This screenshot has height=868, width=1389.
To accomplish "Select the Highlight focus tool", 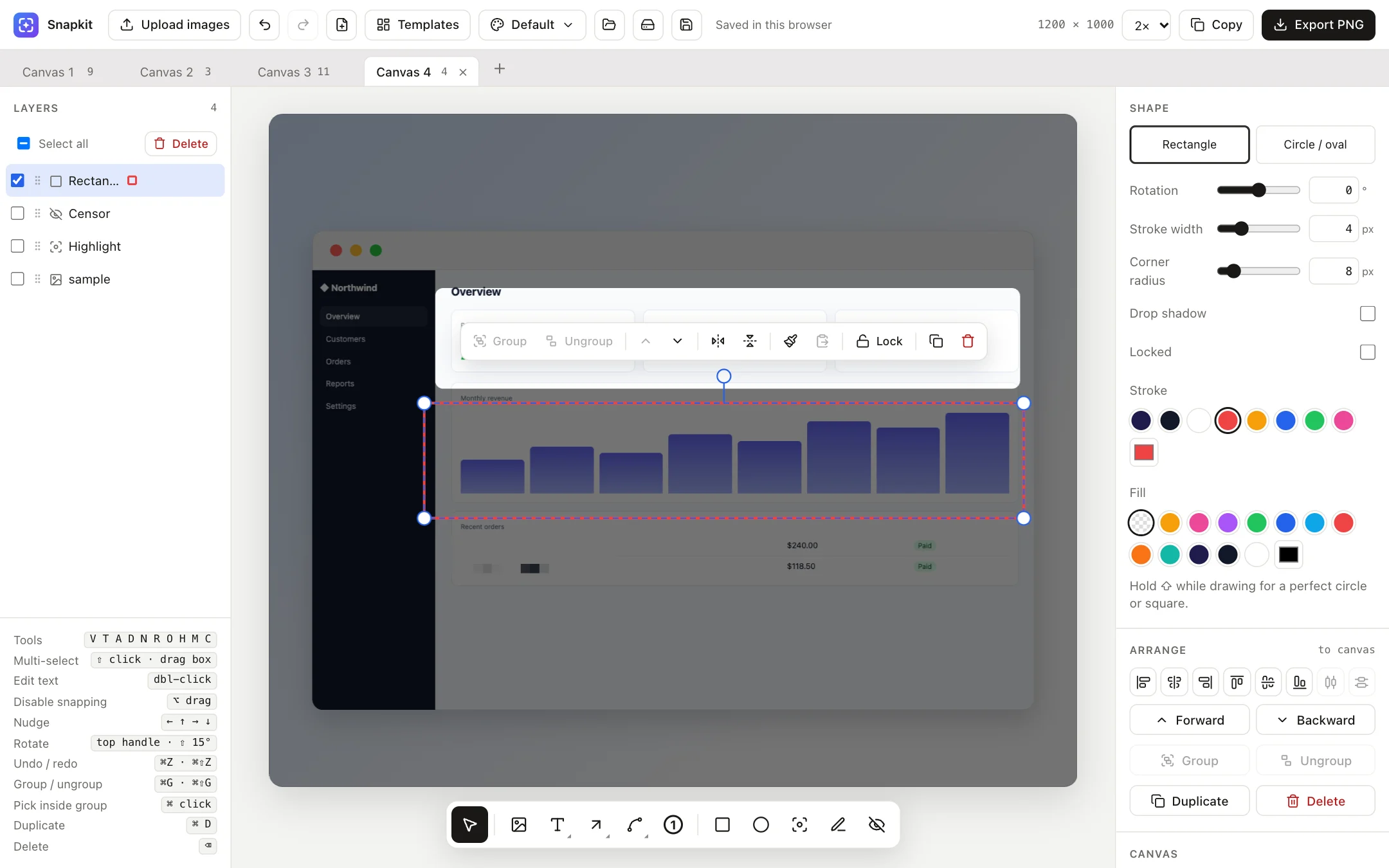I will [799, 824].
